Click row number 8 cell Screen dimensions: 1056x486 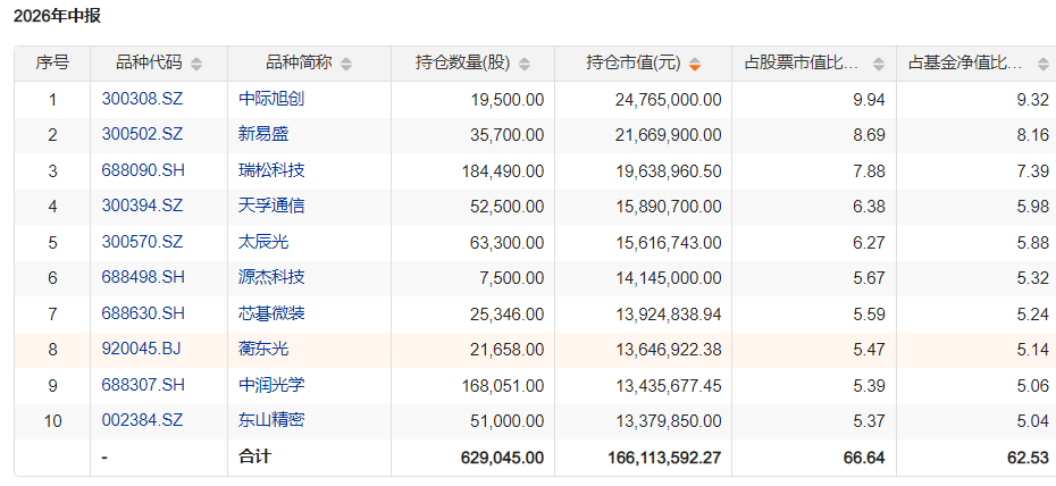[53, 349]
